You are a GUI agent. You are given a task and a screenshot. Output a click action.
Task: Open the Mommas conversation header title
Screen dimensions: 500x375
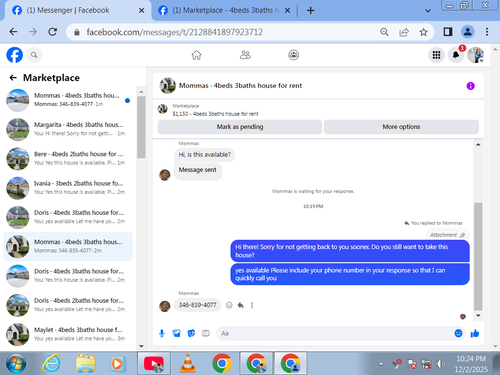pyautogui.click(x=240, y=86)
